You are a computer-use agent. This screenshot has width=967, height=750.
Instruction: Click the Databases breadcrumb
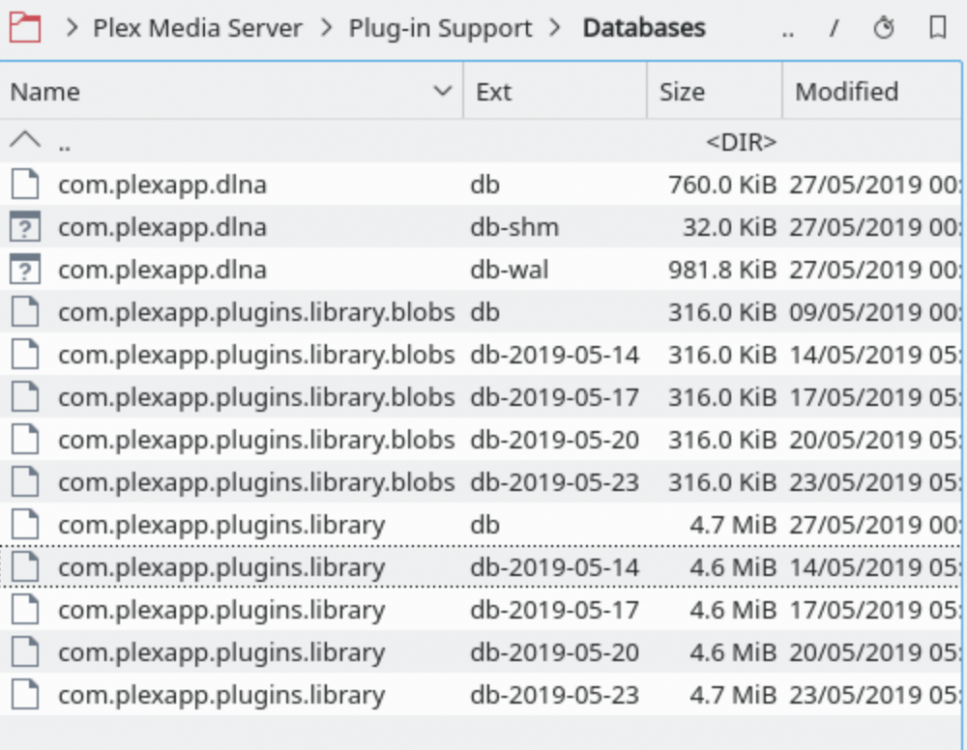tap(644, 28)
